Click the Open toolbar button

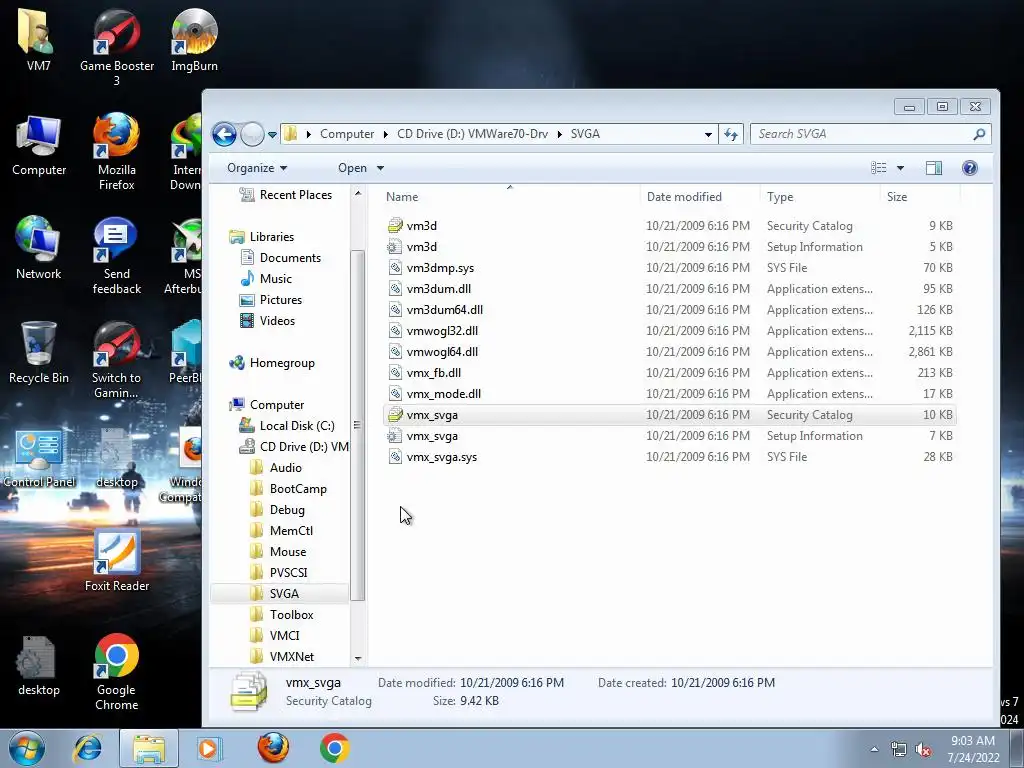coord(352,168)
